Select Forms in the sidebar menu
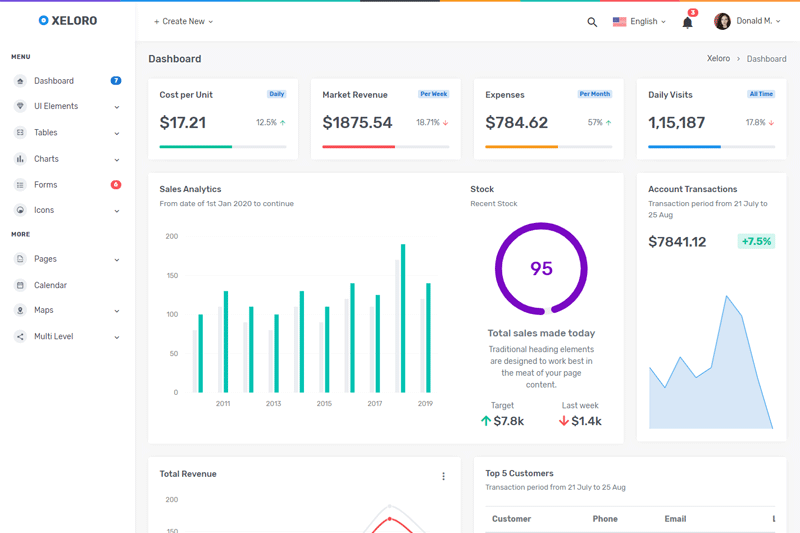The width and height of the screenshot is (800, 533). tap(46, 185)
